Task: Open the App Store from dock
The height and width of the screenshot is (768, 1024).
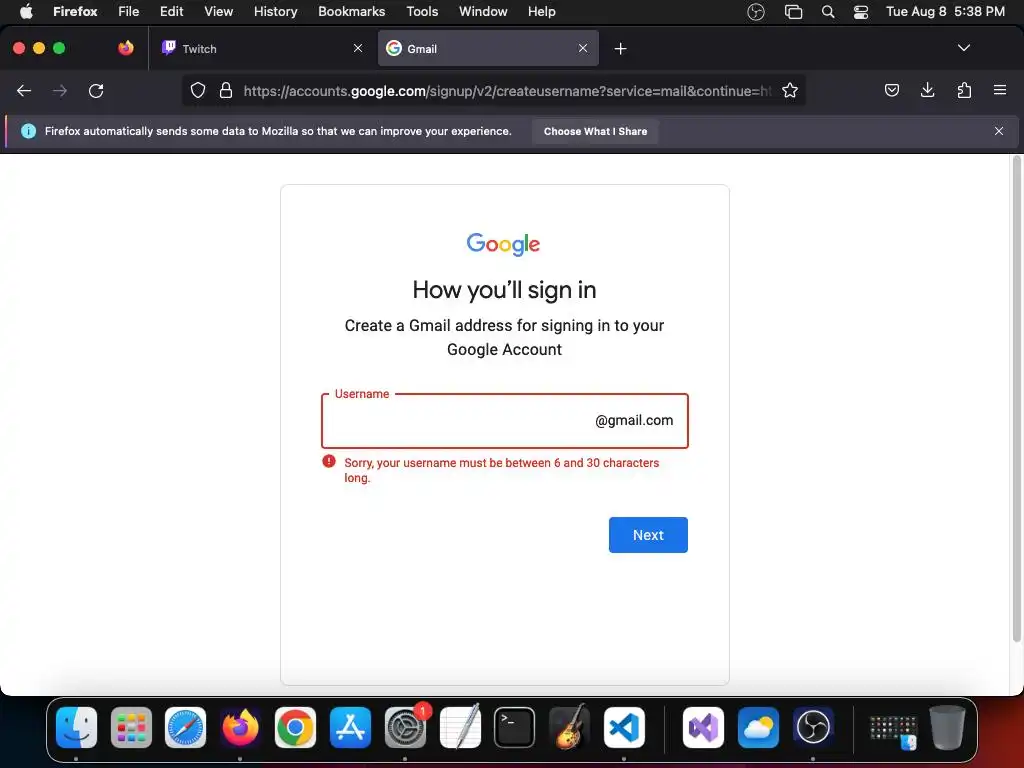Action: coord(350,727)
